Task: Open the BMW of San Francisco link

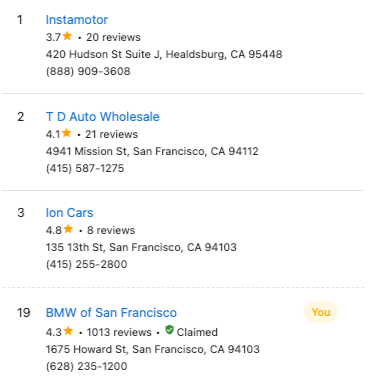Action: pos(111,313)
